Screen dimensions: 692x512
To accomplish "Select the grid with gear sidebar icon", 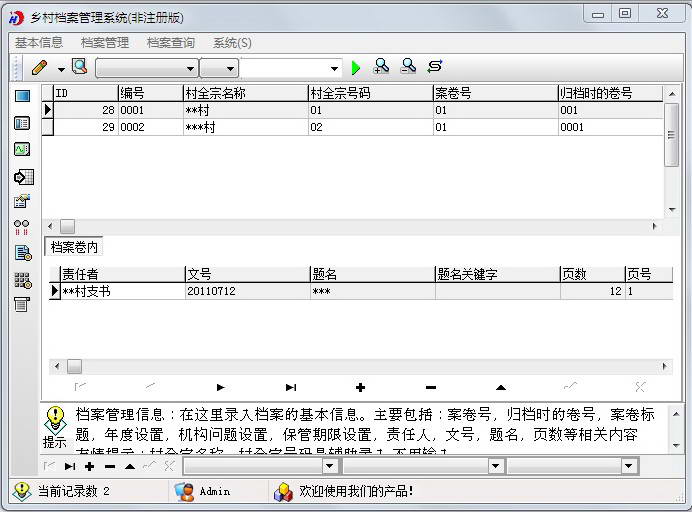I will (23, 280).
